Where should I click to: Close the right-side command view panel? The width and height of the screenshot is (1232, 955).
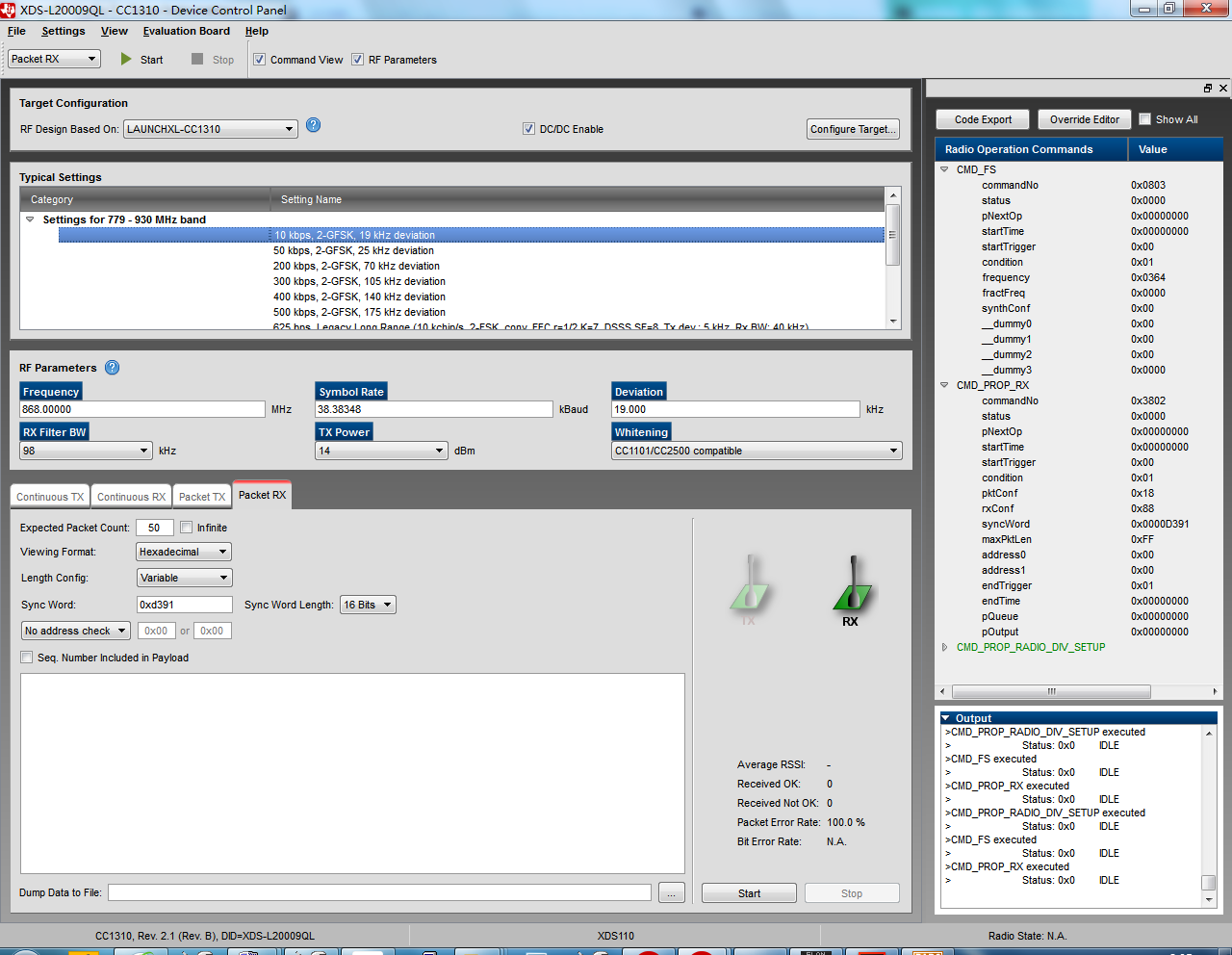(1223, 88)
